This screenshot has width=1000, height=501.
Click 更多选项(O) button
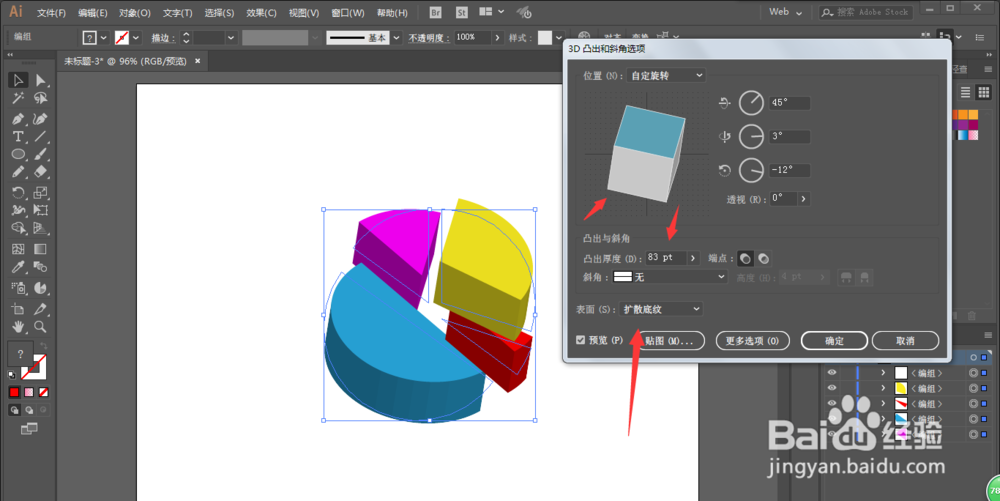coord(753,341)
